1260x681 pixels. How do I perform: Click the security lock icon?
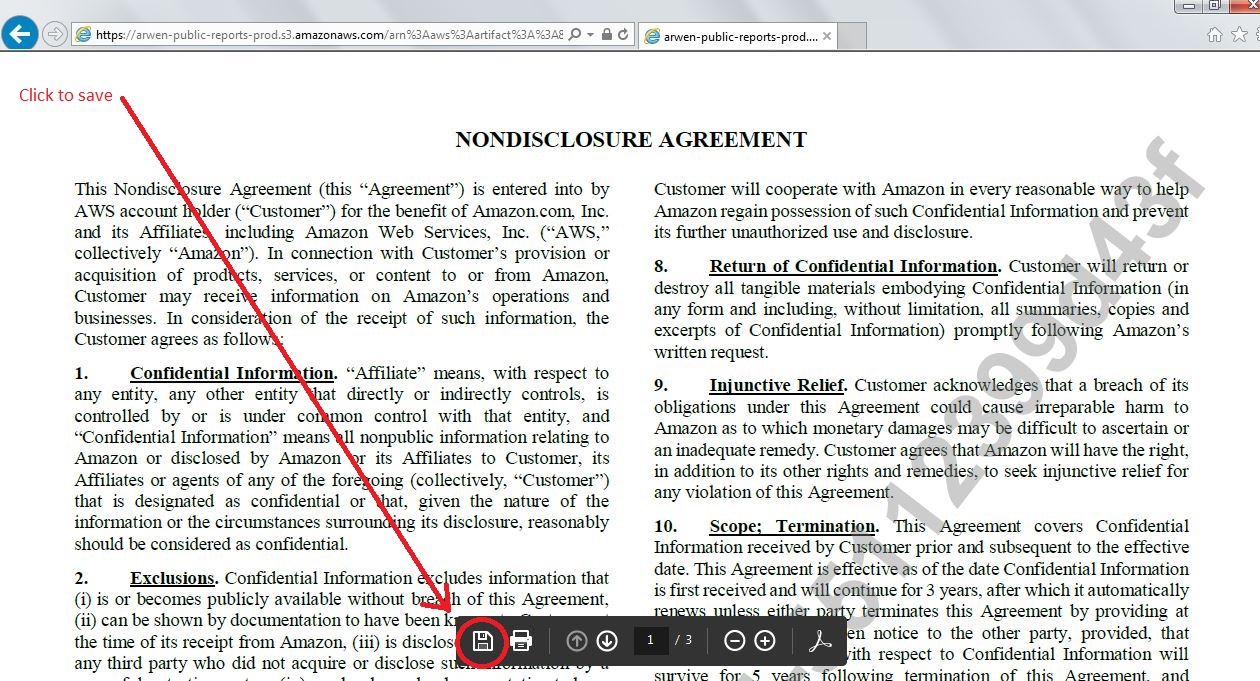(x=606, y=34)
